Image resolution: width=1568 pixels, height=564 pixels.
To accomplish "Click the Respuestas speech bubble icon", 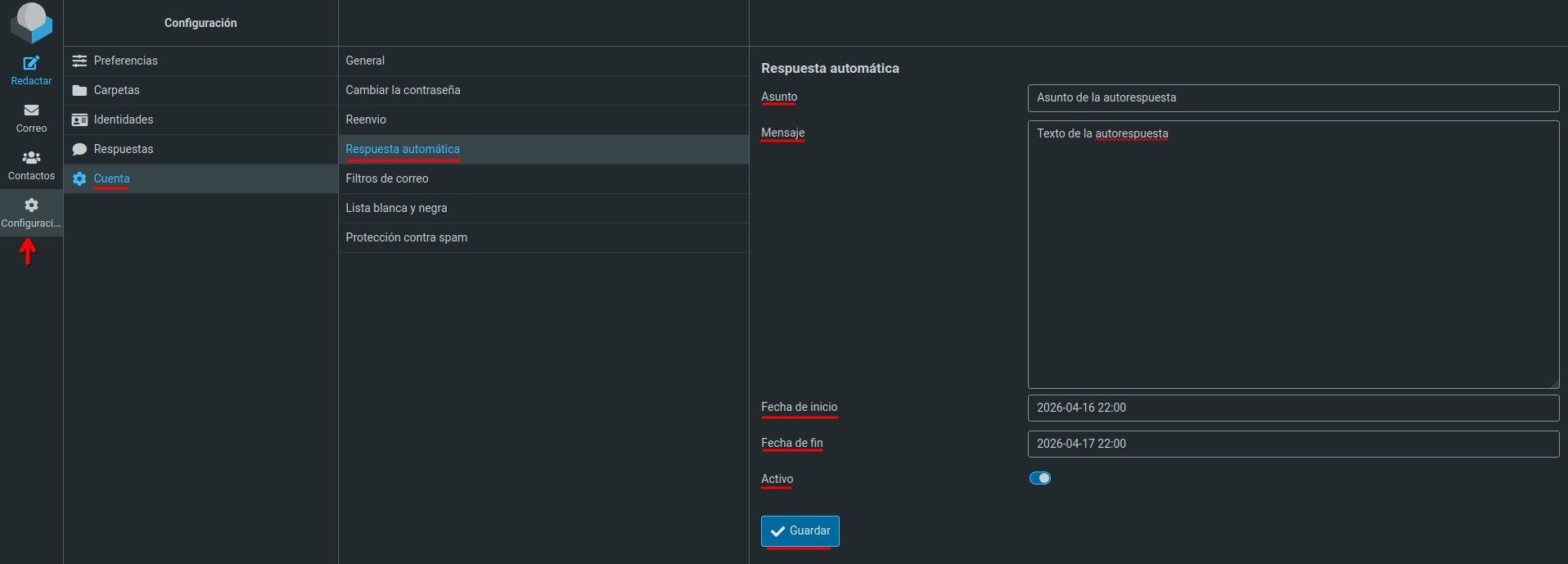I will [79, 149].
